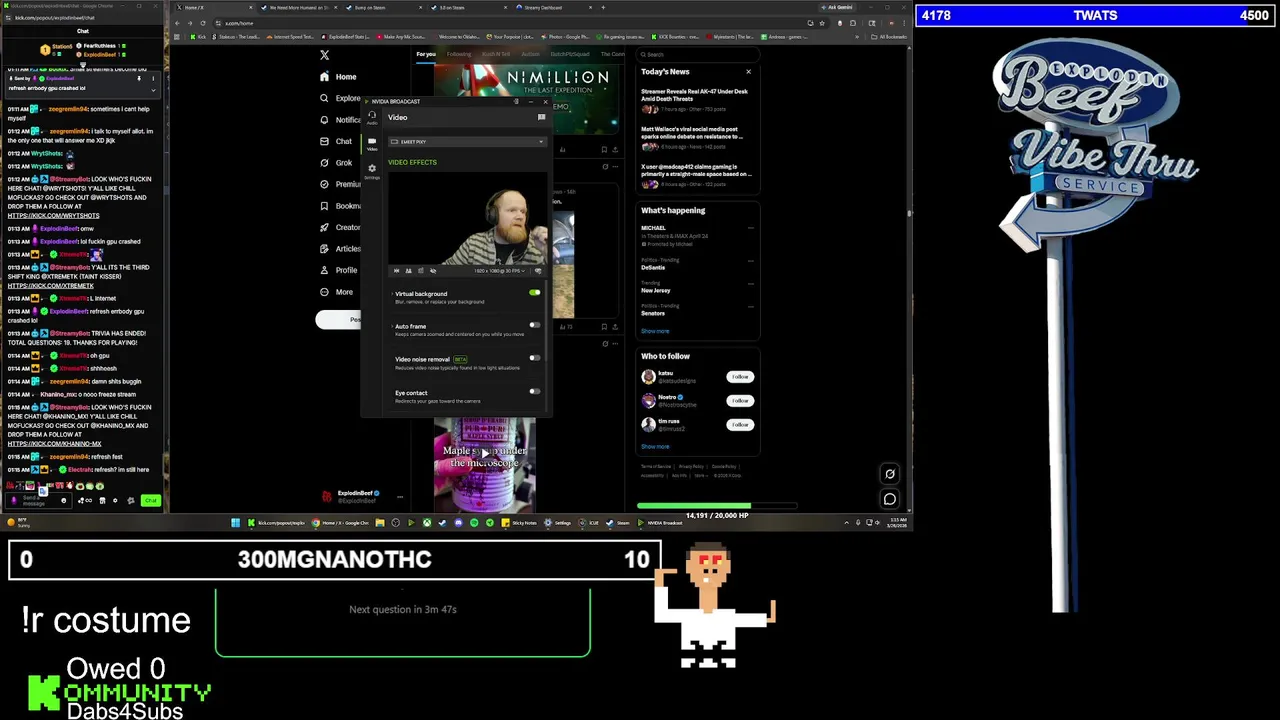Follow Nostro in Who to follow
1280x720 pixels.
(x=740, y=401)
